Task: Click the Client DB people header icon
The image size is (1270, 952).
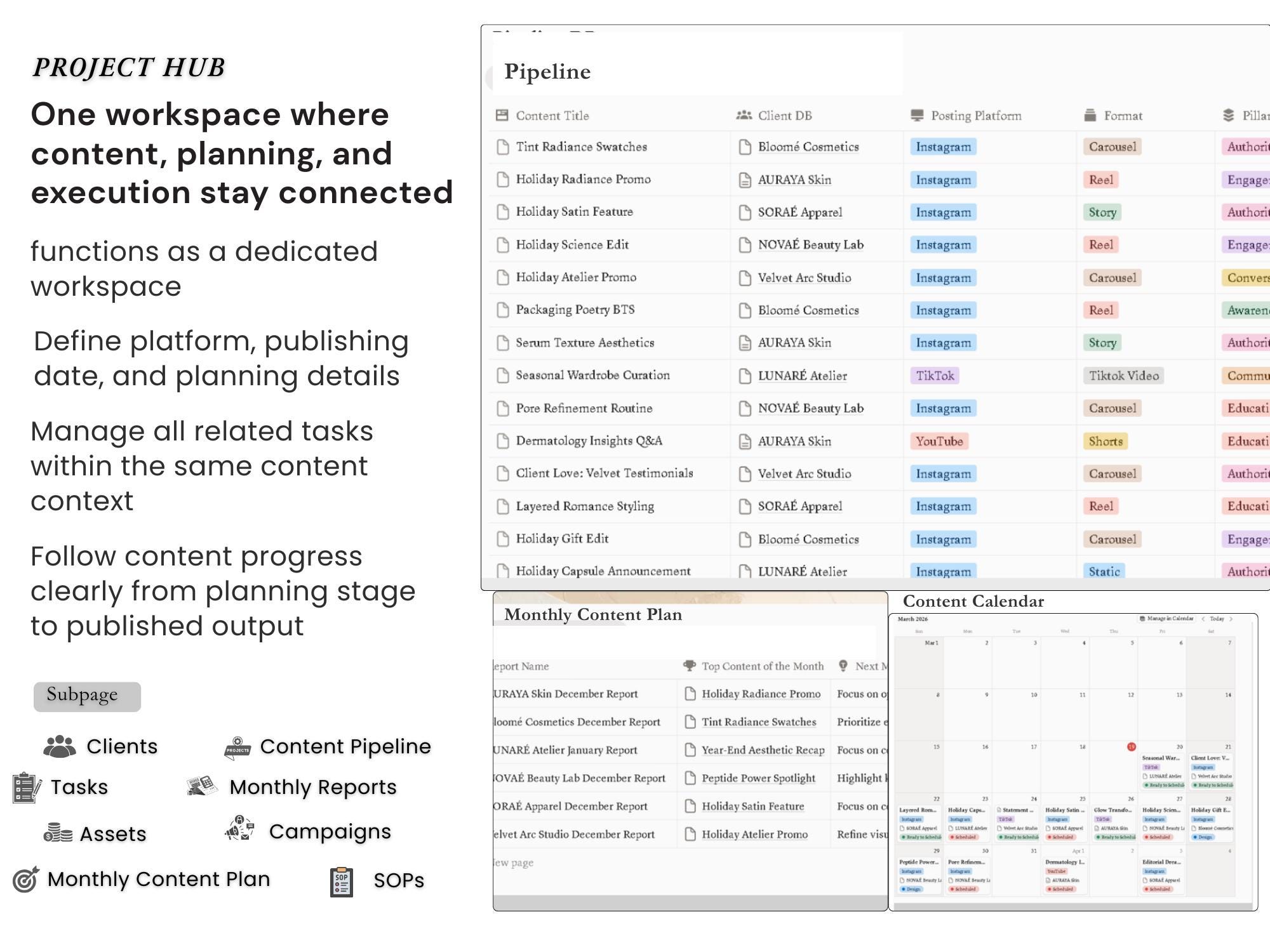Action: (x=744, y=115)
